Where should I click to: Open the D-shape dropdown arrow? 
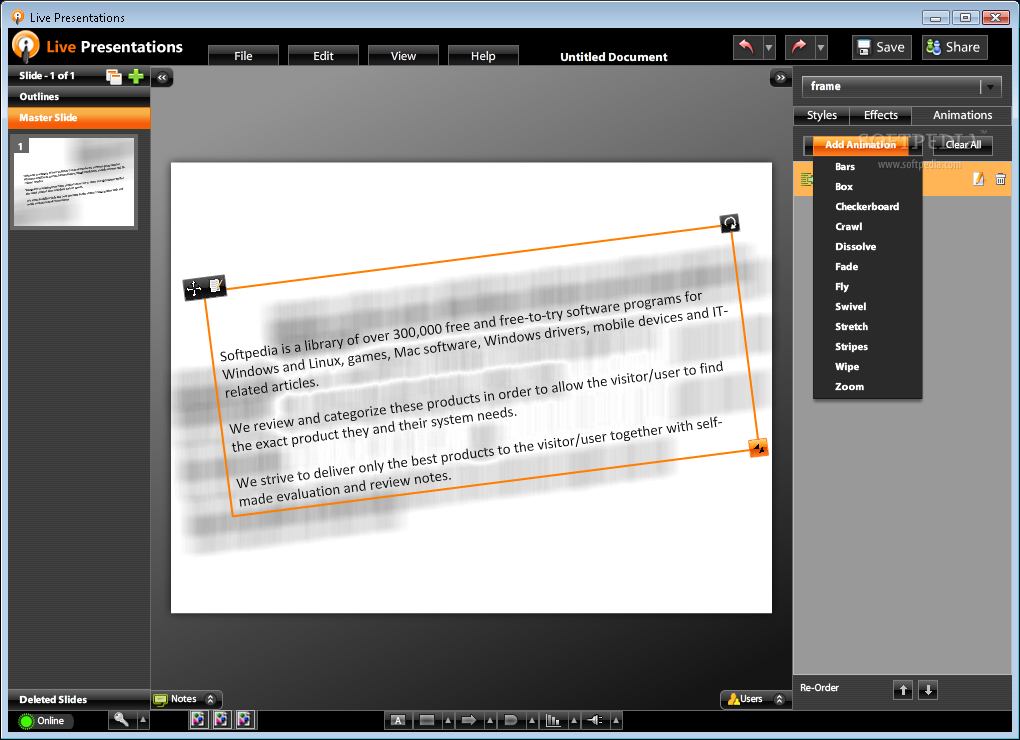click(x=532, y=720)
